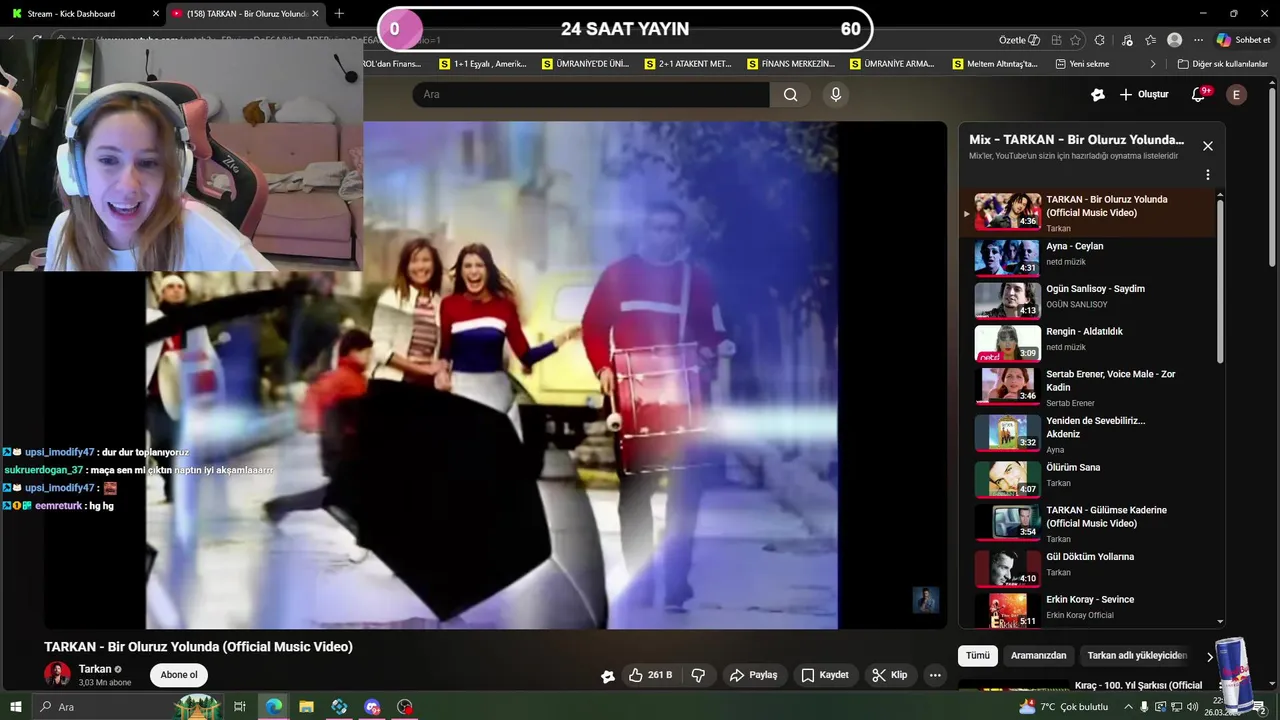Open more actions ellipsis below video

click(x=935, y=675)
